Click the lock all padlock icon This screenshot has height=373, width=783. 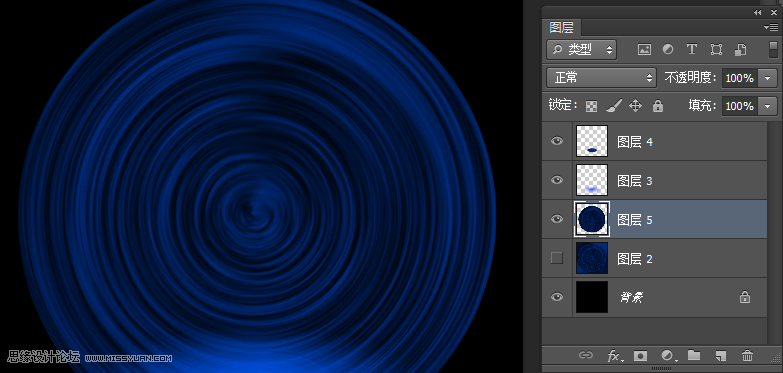tap(658, 105)
